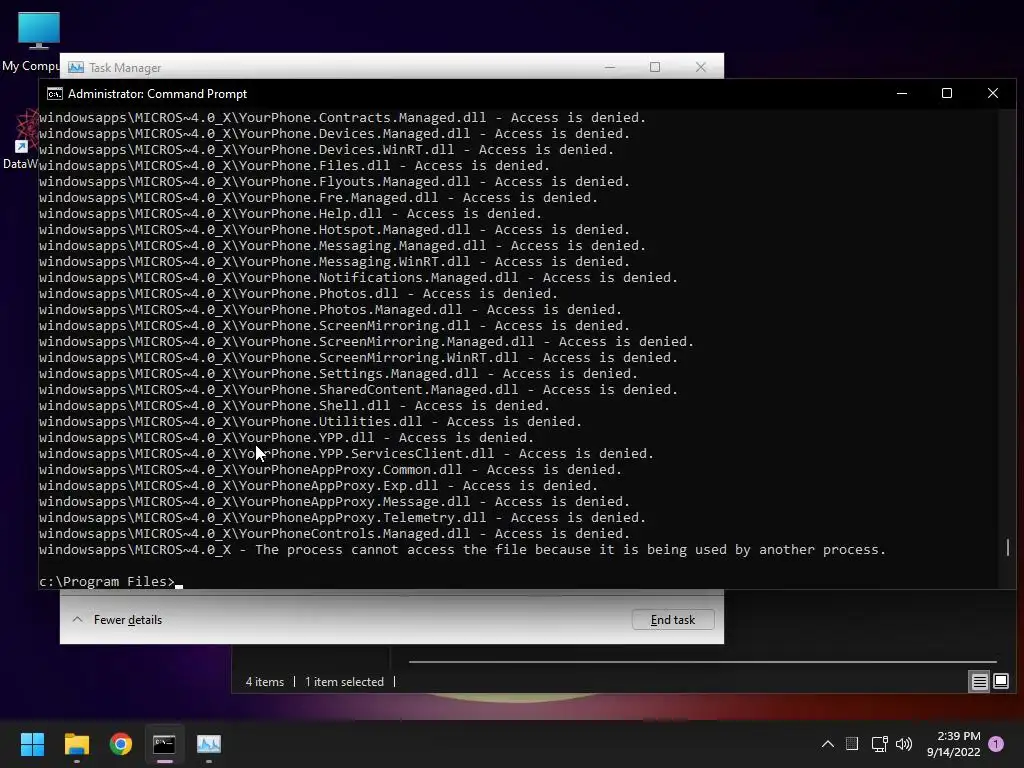Click the 'YourPhone.ScreenMirroring.WinRT.dll' line
1024x768 pixels.
click(359, 358)
